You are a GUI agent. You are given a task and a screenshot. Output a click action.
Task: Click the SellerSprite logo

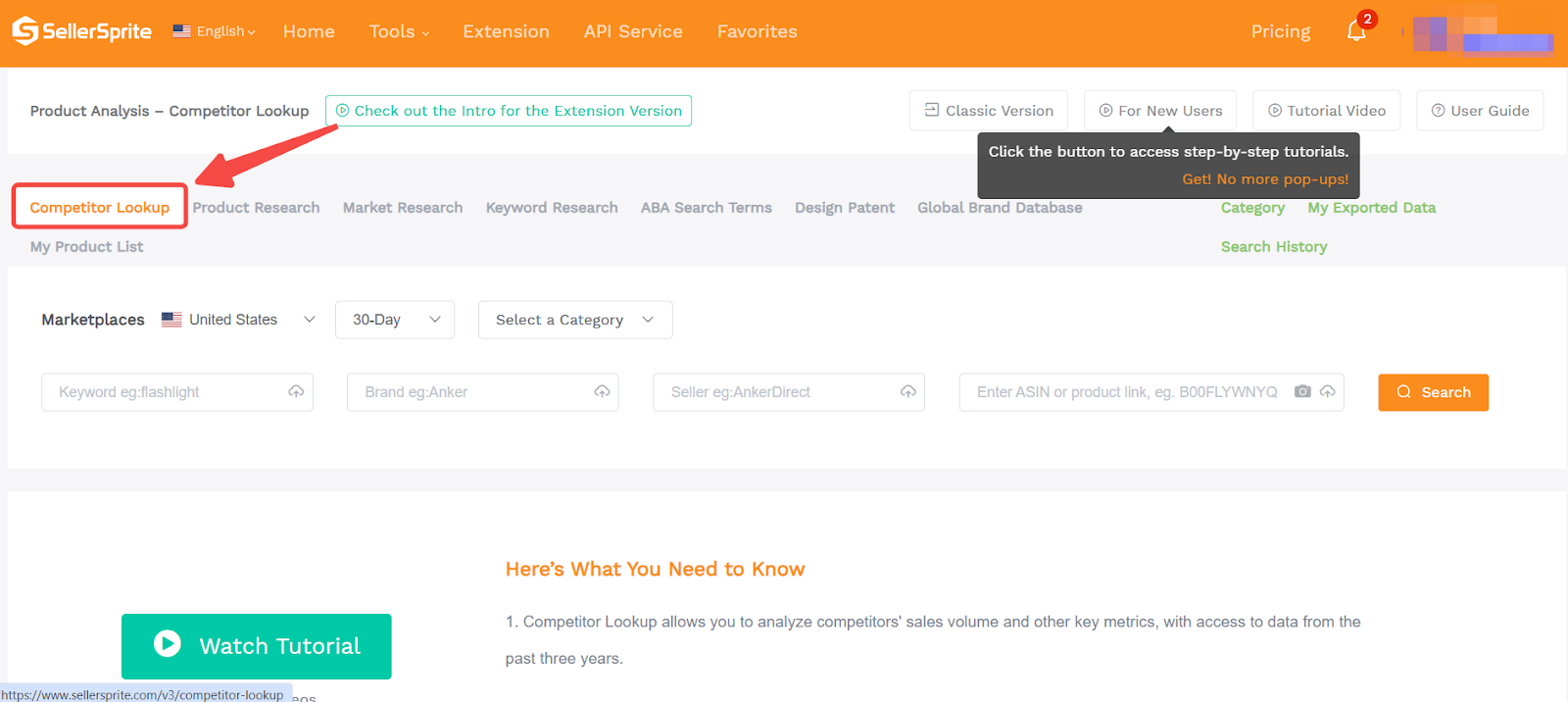coord(81,31)
